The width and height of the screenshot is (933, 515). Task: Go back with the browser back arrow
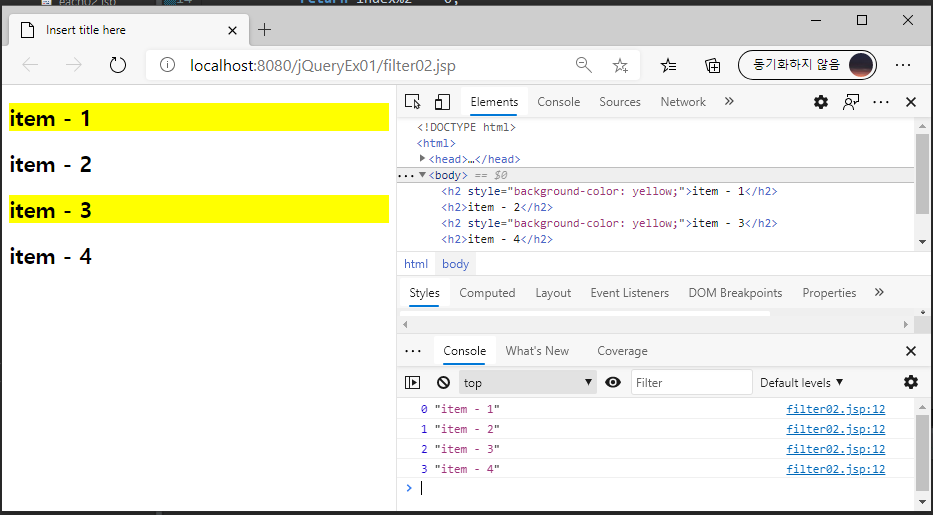click(30, 65)
